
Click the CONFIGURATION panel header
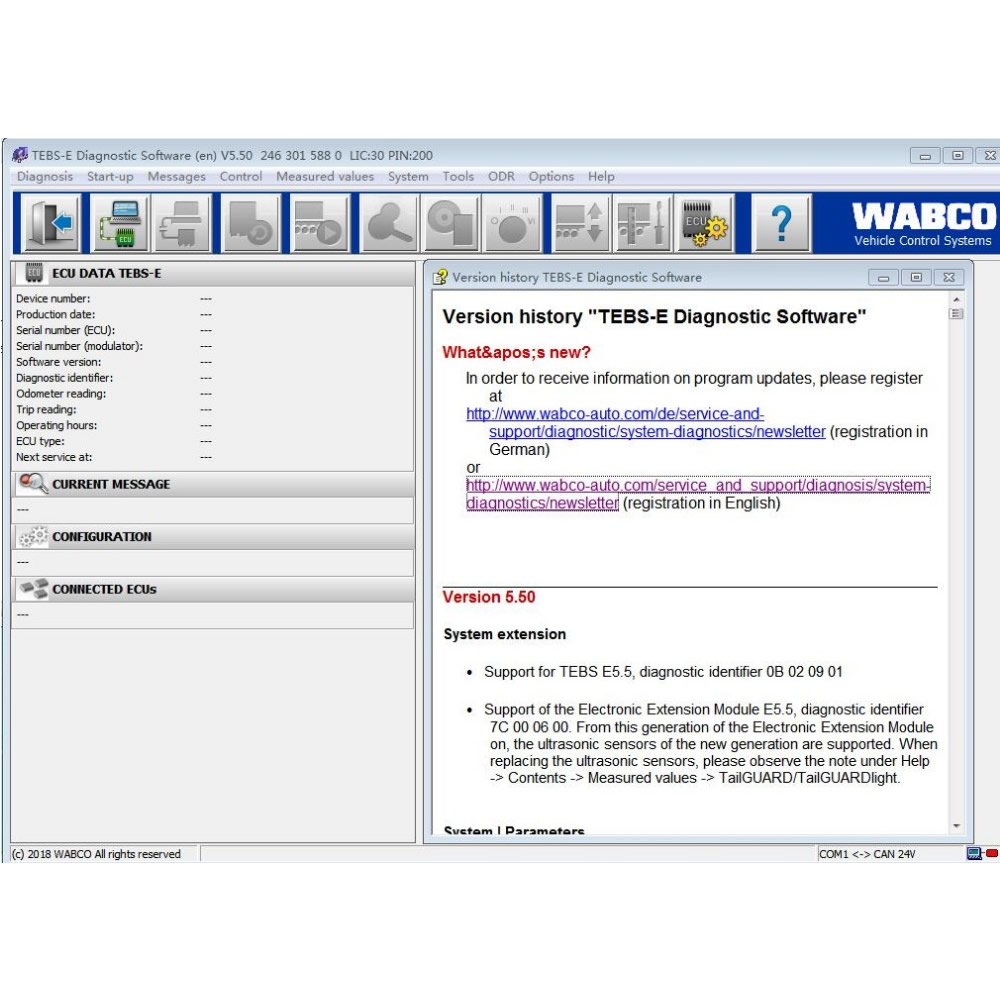click(x=213, y=536)
